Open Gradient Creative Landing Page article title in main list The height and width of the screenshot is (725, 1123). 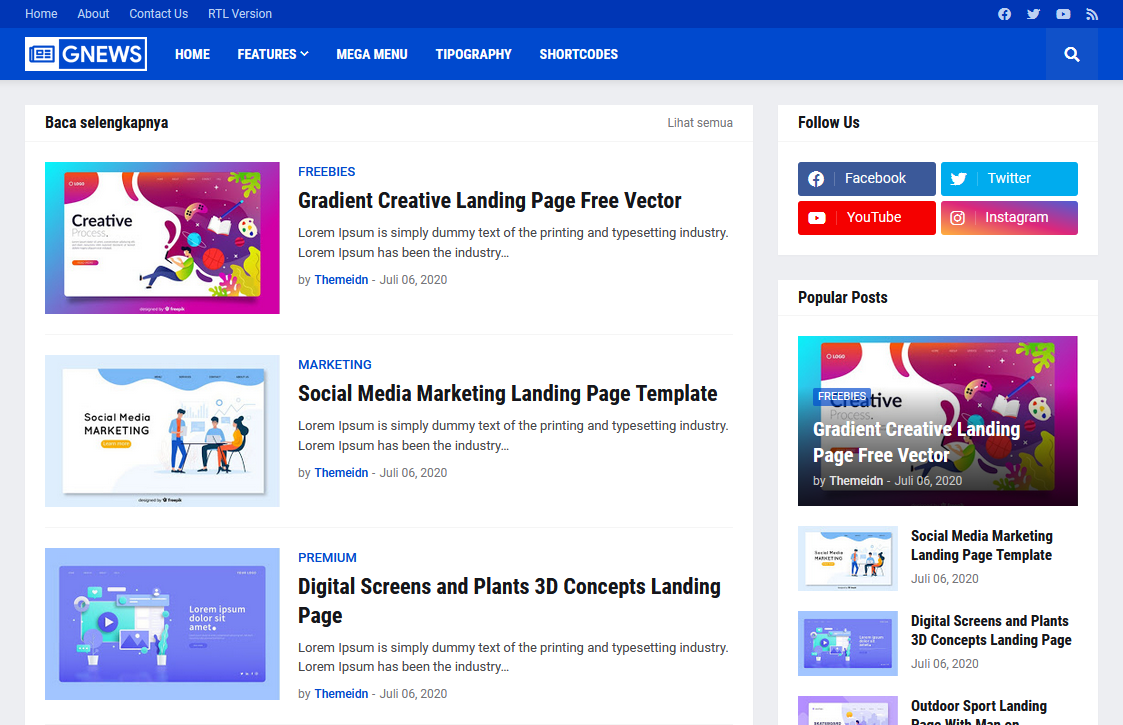(x=489, y=201)
